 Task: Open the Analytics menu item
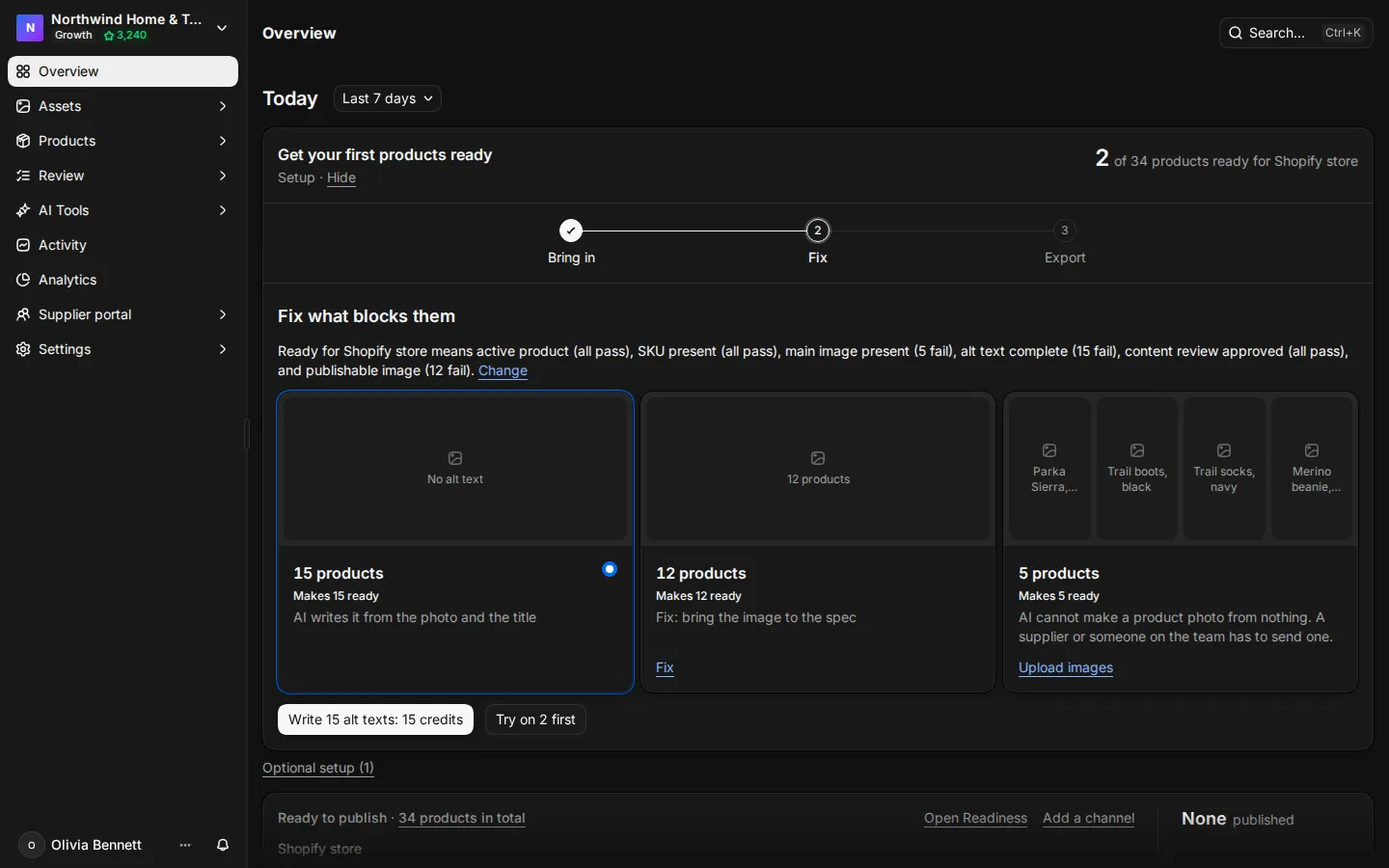tap(123, 280)
